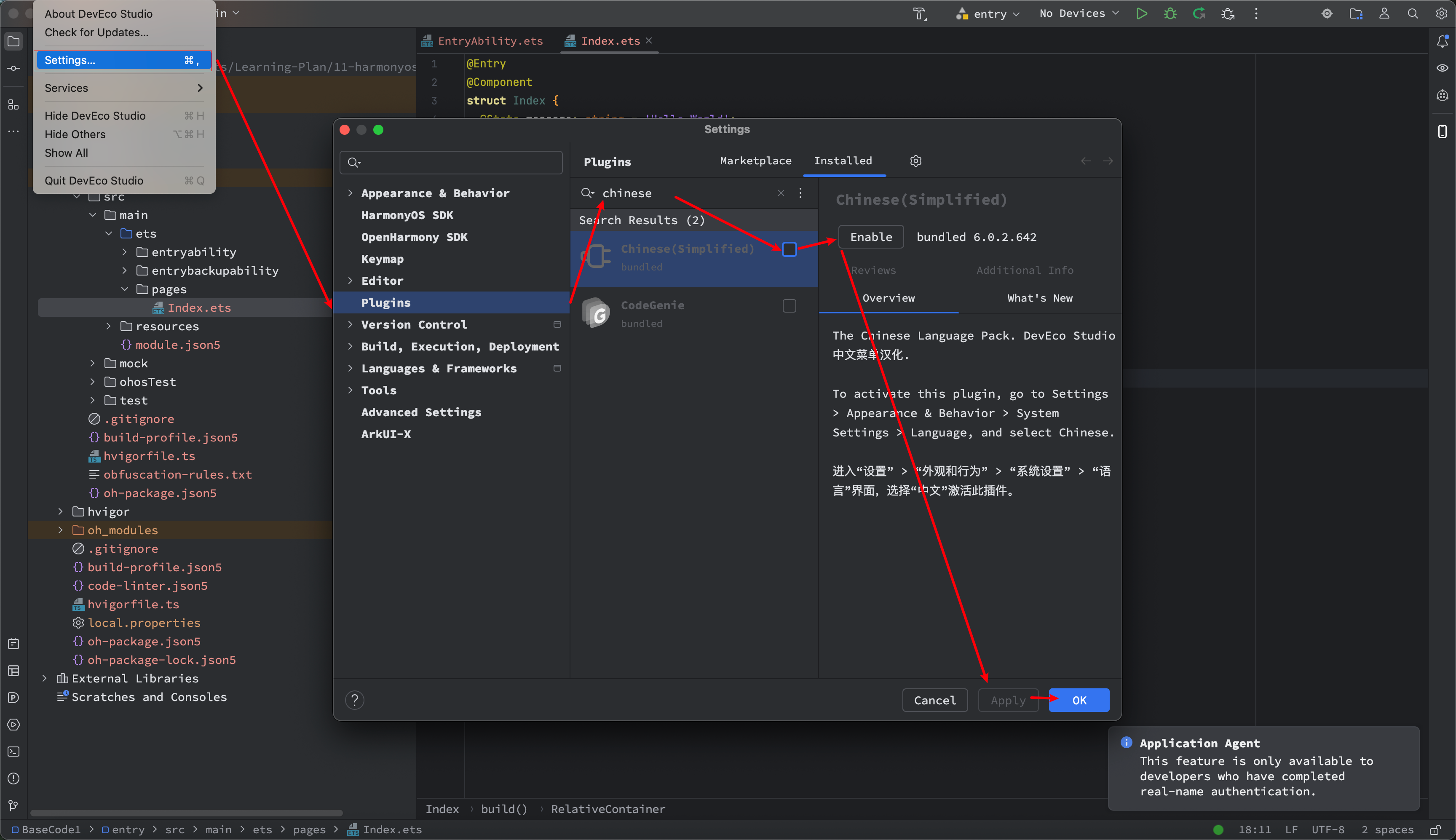Screen dimensions: 1456x840
Task: Click the green Run button in toolbar
Action: pos(1141,14)
